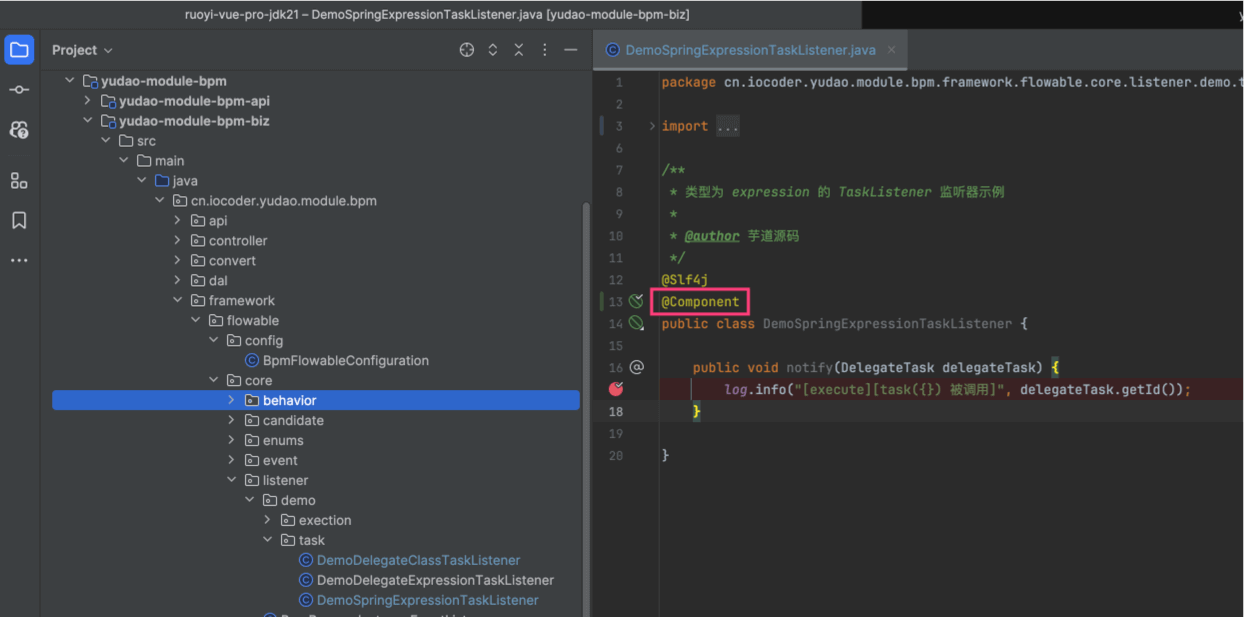
Task: Expand the exection folder
Action: click(x=267, y=520)
